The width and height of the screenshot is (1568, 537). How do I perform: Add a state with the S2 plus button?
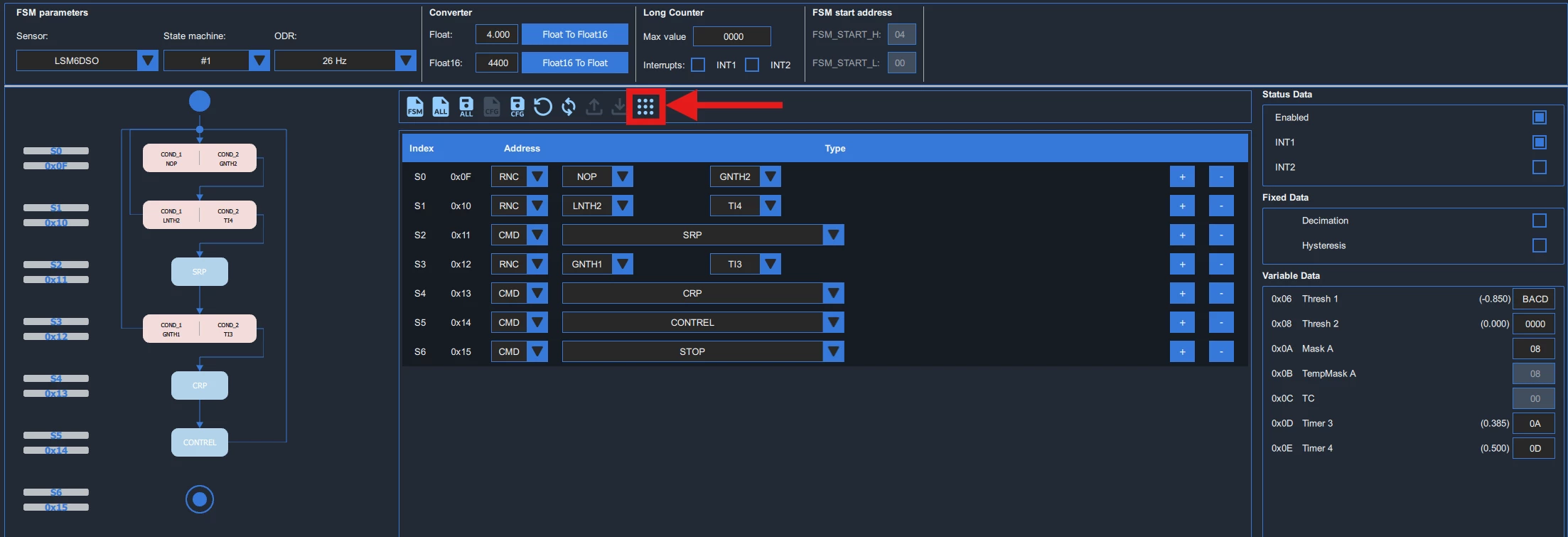coord(1182,235)
